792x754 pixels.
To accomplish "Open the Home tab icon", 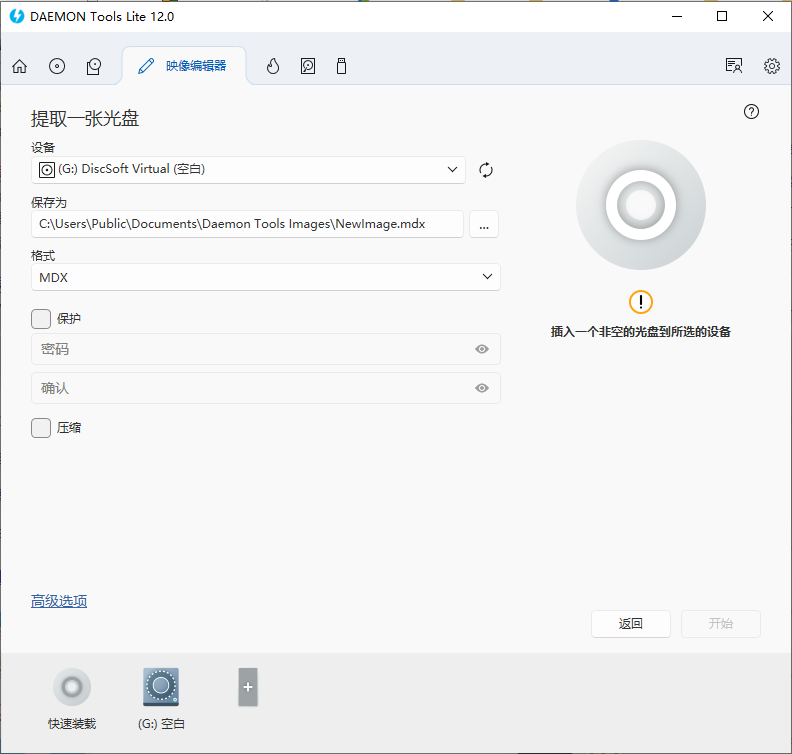I will [20, 66].
